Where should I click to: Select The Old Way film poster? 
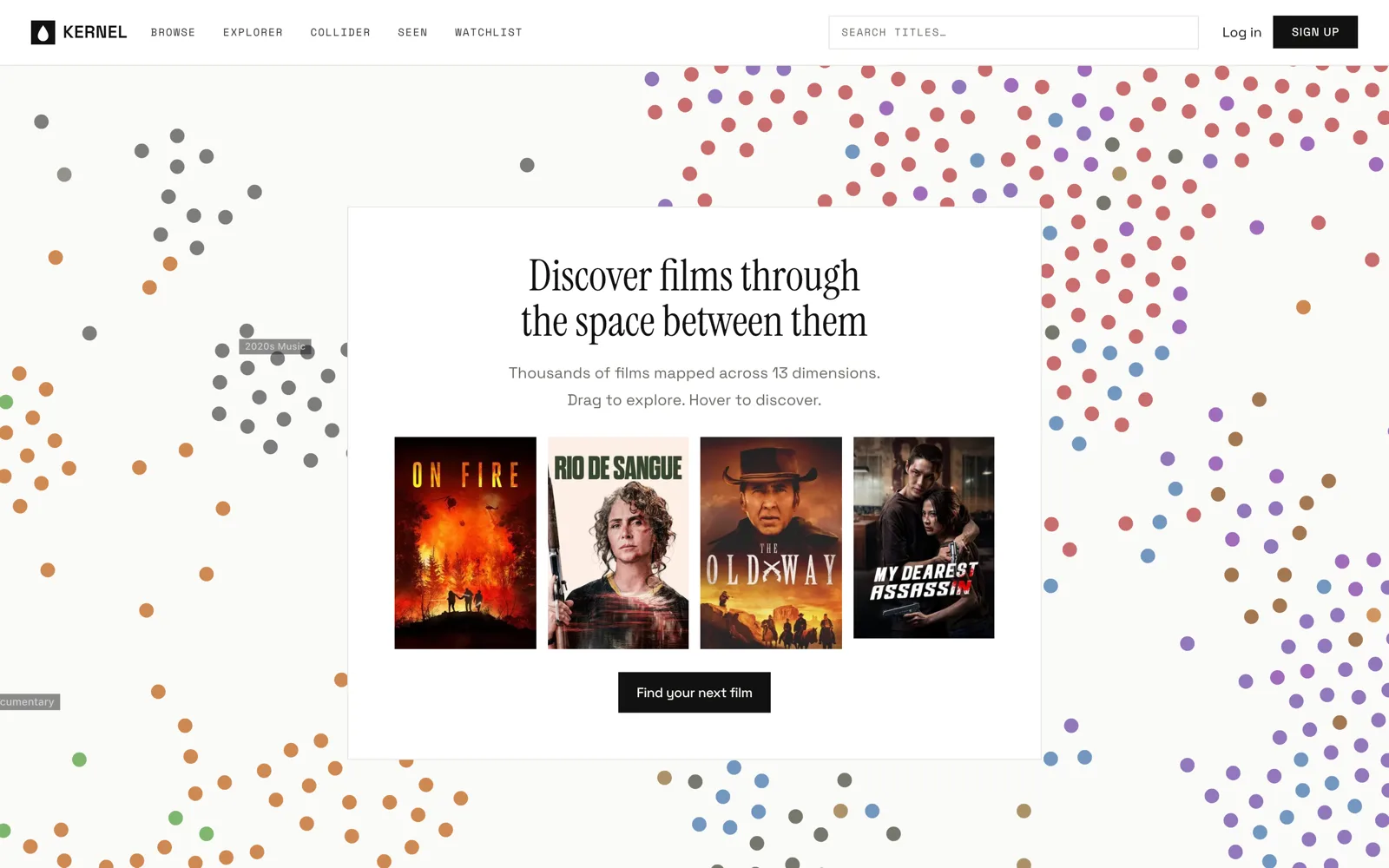coord(771,542)
